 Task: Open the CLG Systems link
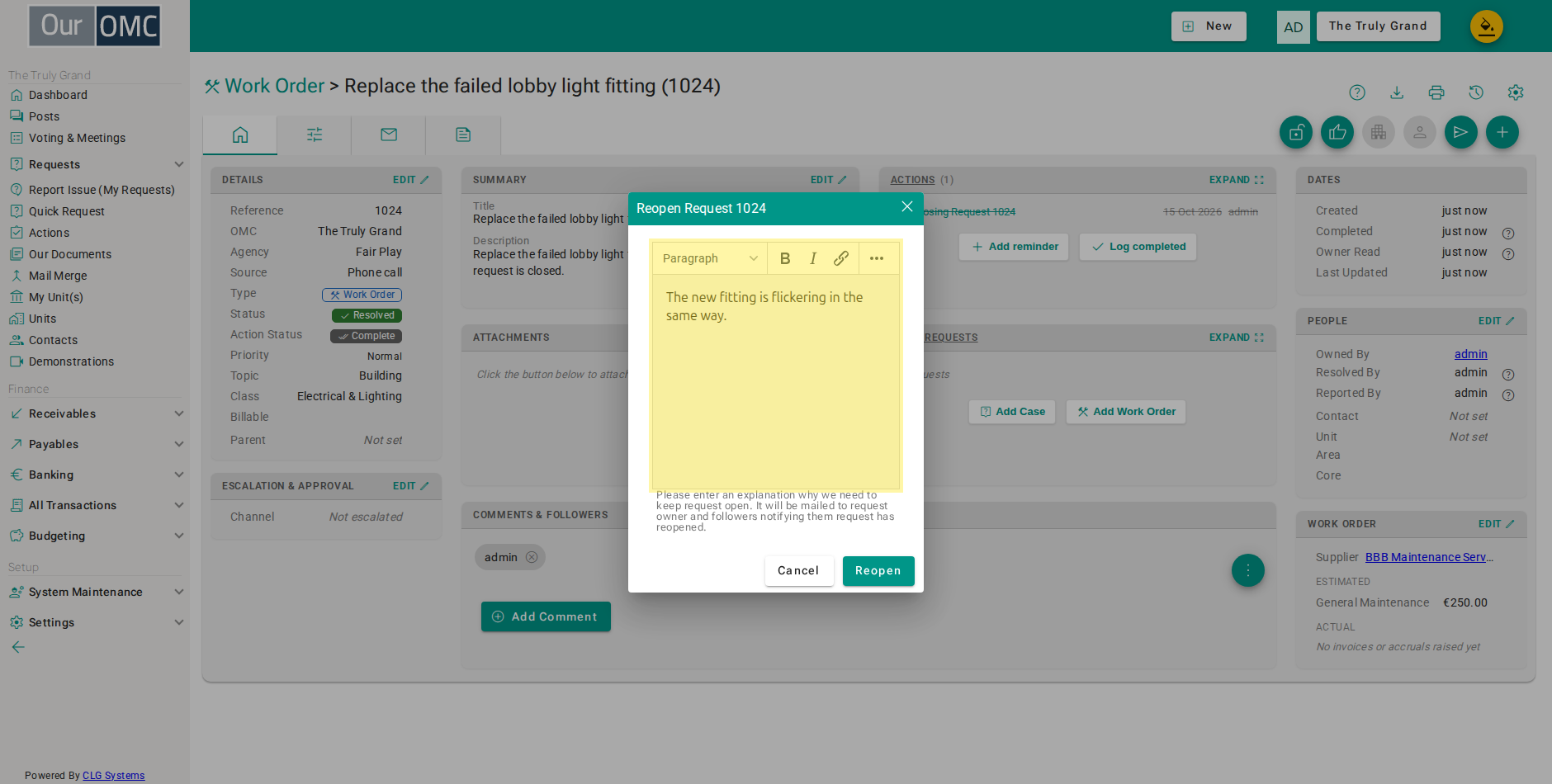(113, 776)
